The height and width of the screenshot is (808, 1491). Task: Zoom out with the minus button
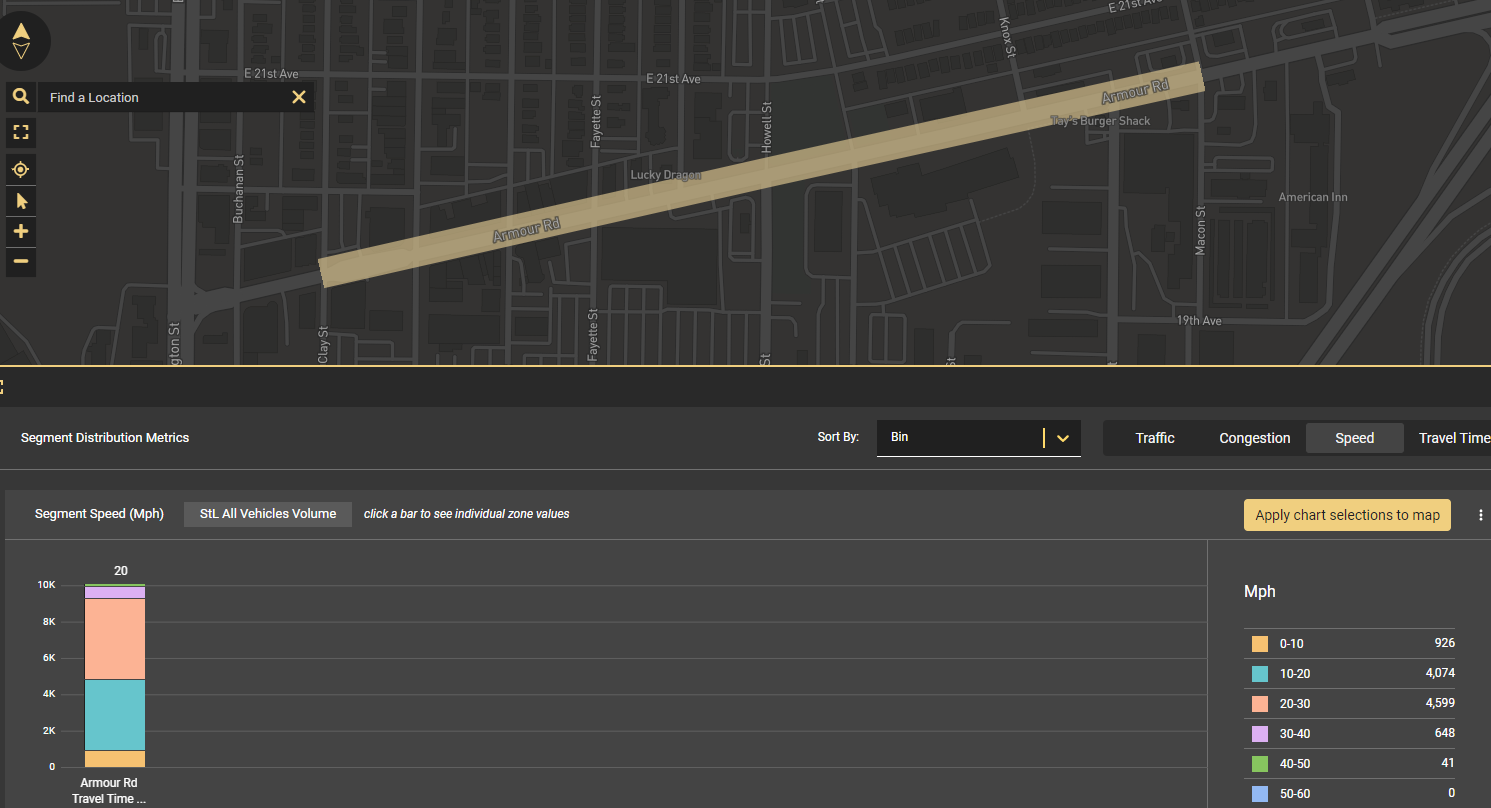(21, 262)
